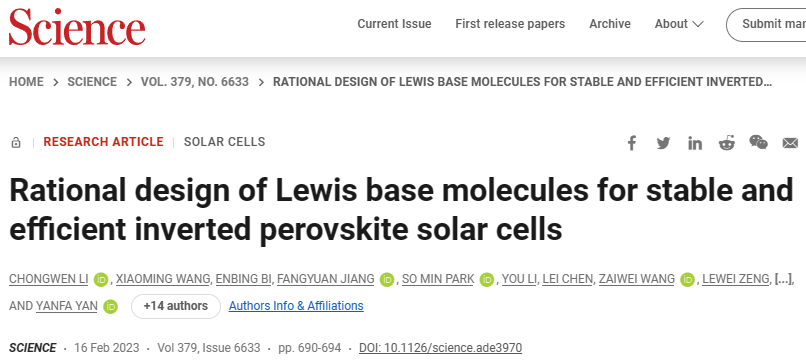Expand the About dropdown menu
The width and height of the screenshot is (806, 360).
click(679, 24)
